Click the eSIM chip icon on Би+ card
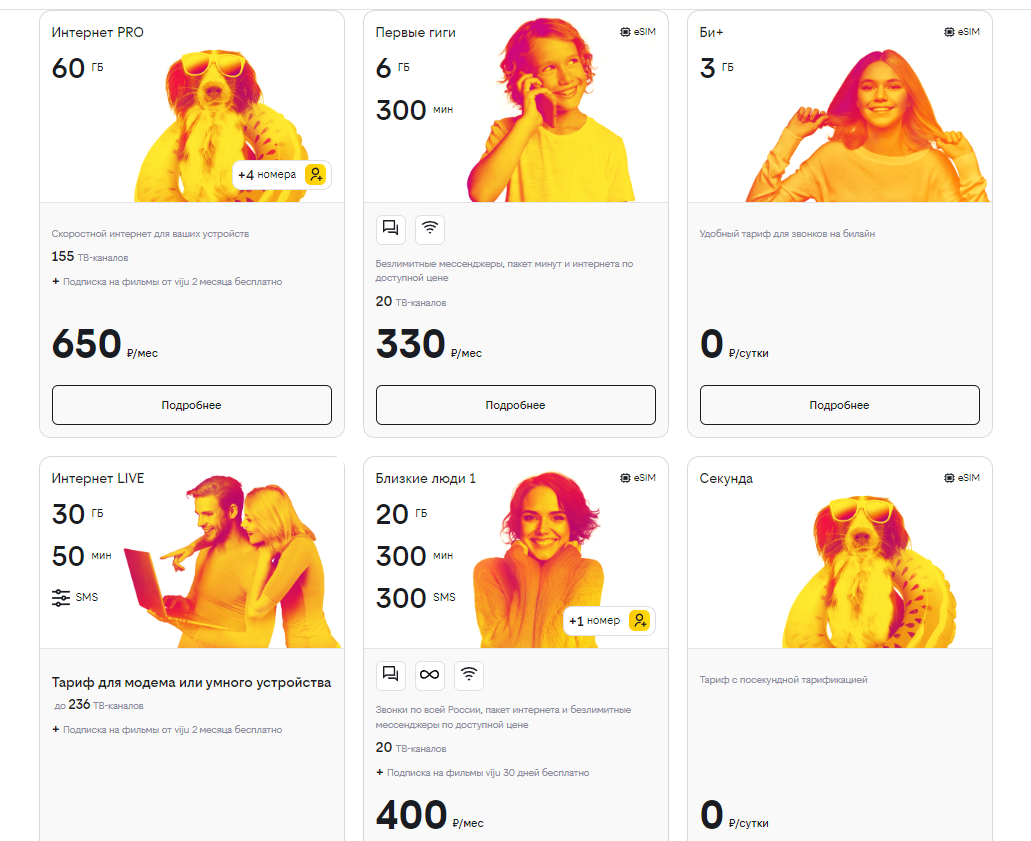The height and width of the screenshot is (841, 1031). pos(949,32)
